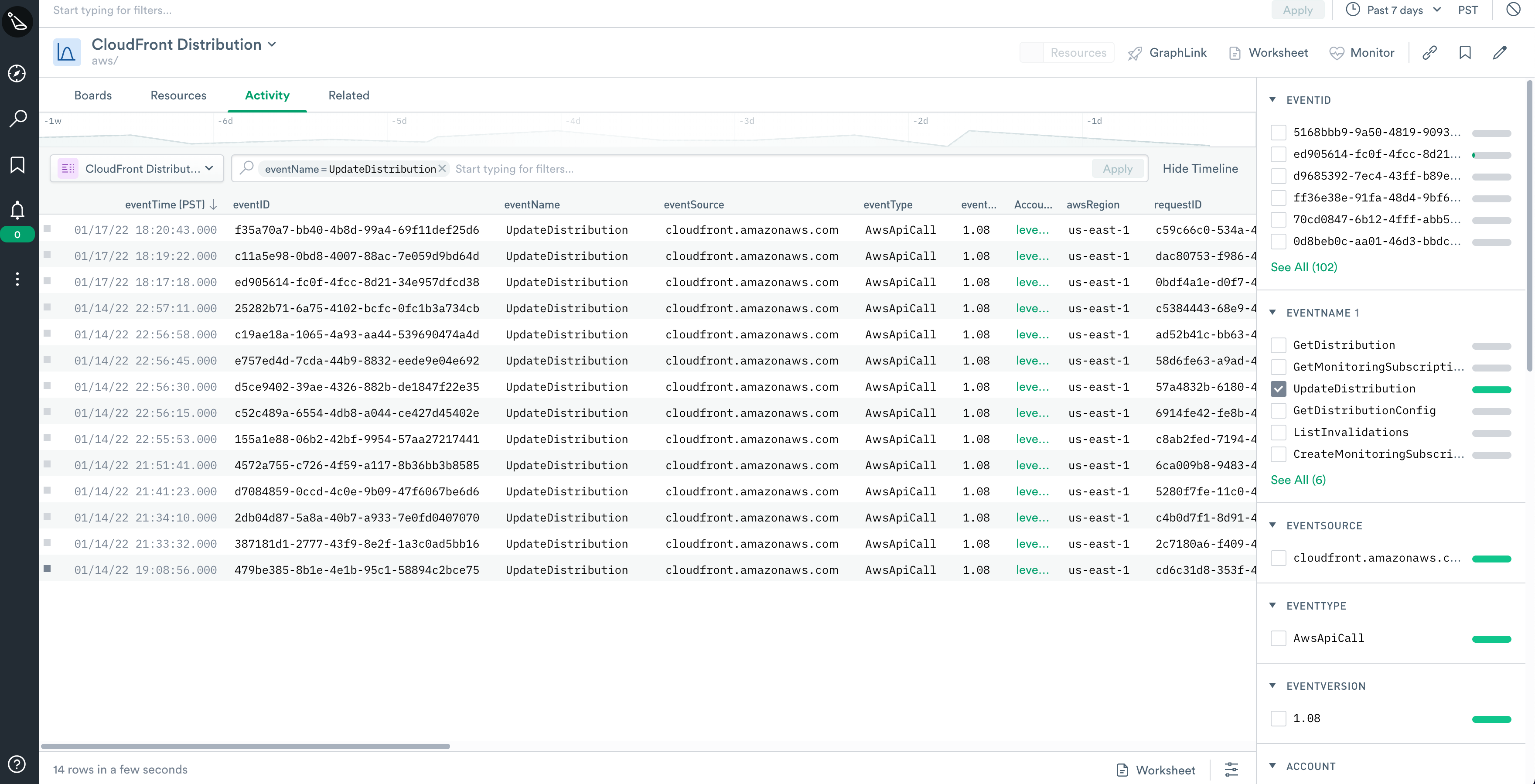This screenshot has width=1535, height=784.
Task: Select the row marker for 01/14/22 19:08:56
Action: tap(47, 568)
